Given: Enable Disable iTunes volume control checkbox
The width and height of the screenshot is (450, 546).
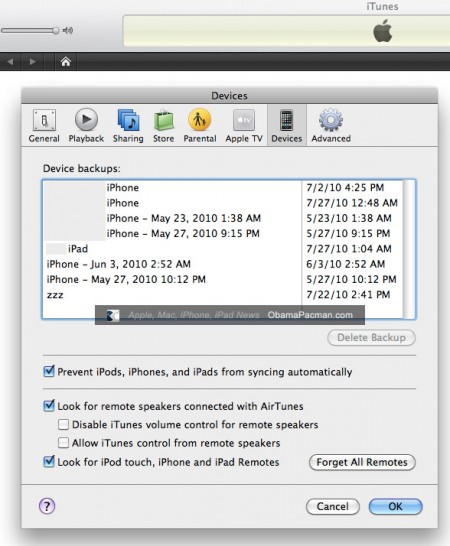Looking at the screenshot, I should coord(63,424).
